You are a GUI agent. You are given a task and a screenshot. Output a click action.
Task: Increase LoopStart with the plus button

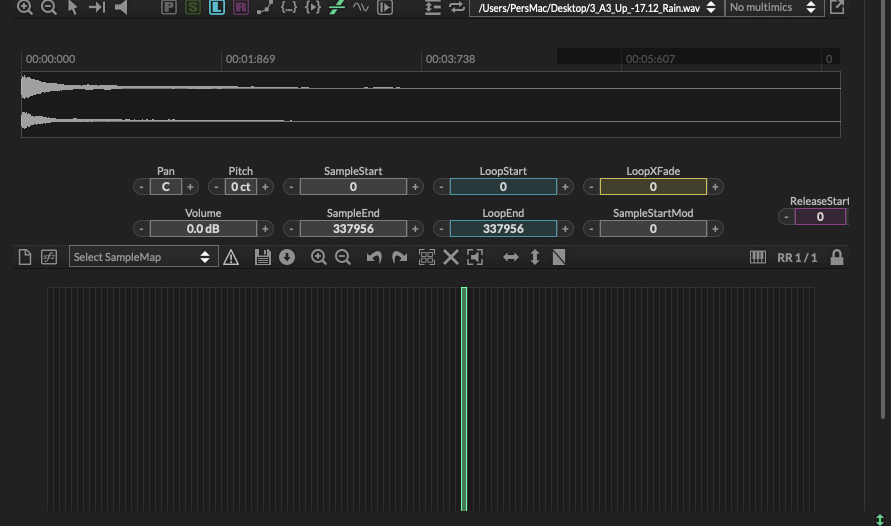(x=565, y=187)
